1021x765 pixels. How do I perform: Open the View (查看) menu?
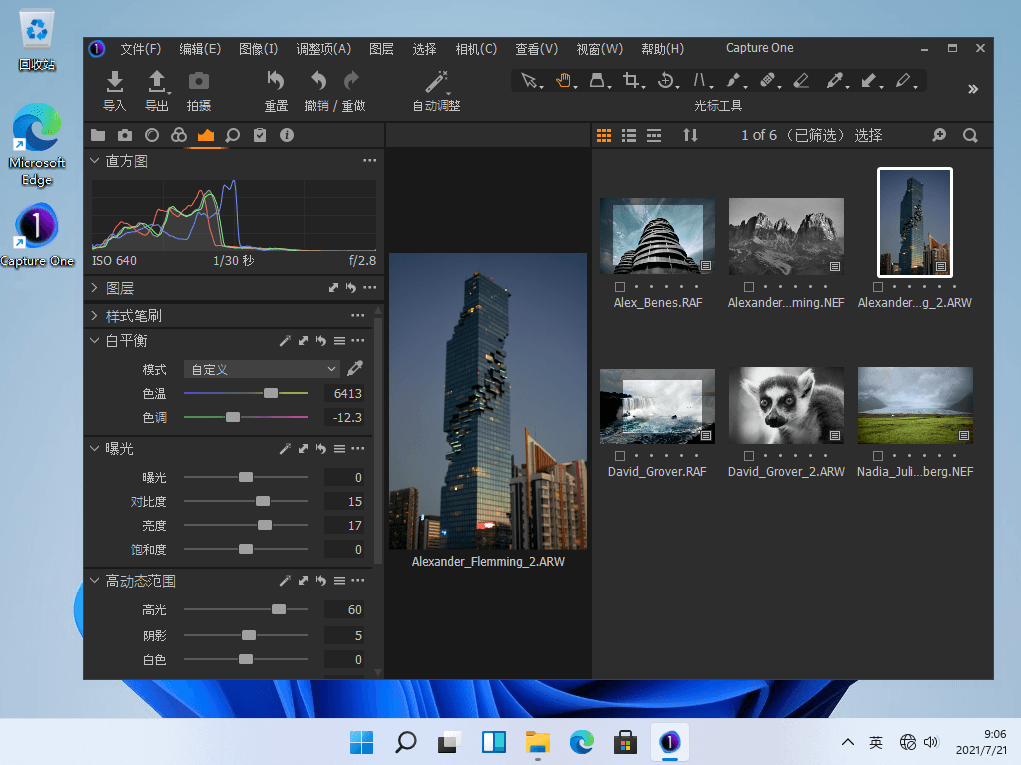pos(537,49)
